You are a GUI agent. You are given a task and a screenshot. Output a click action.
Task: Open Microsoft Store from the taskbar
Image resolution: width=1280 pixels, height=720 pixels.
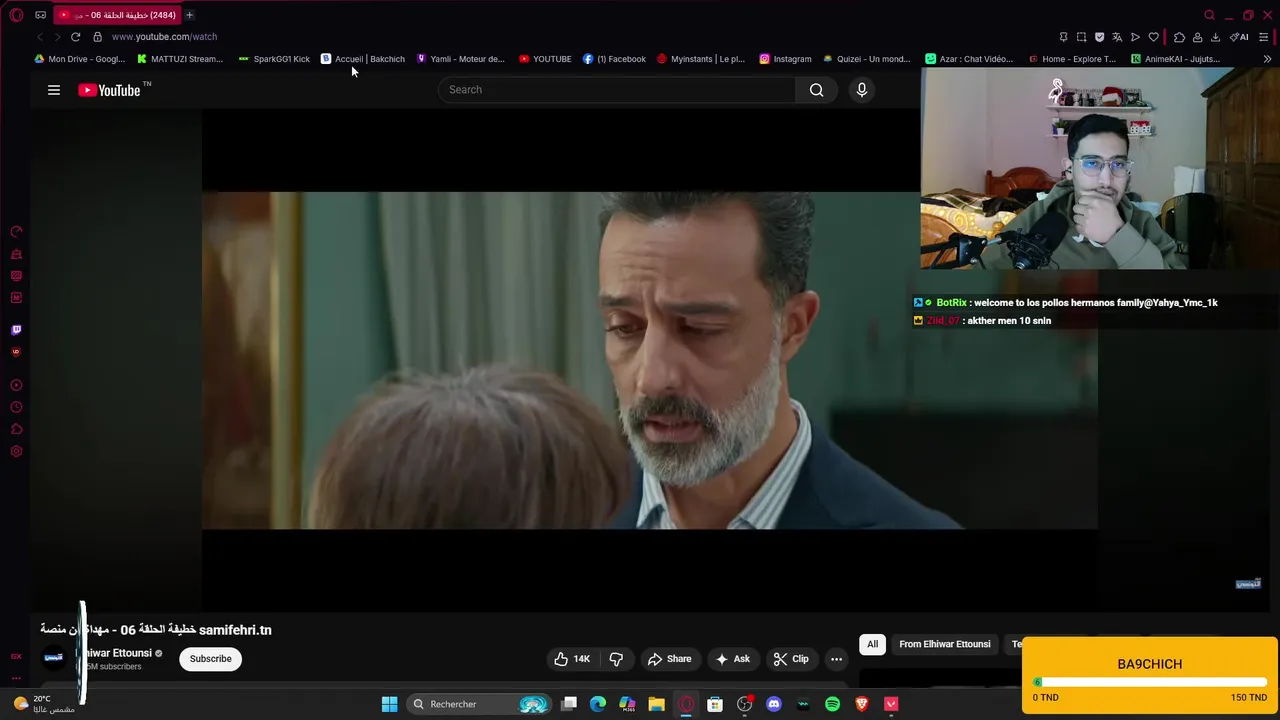pyautogui.click(x=715, y=704)
